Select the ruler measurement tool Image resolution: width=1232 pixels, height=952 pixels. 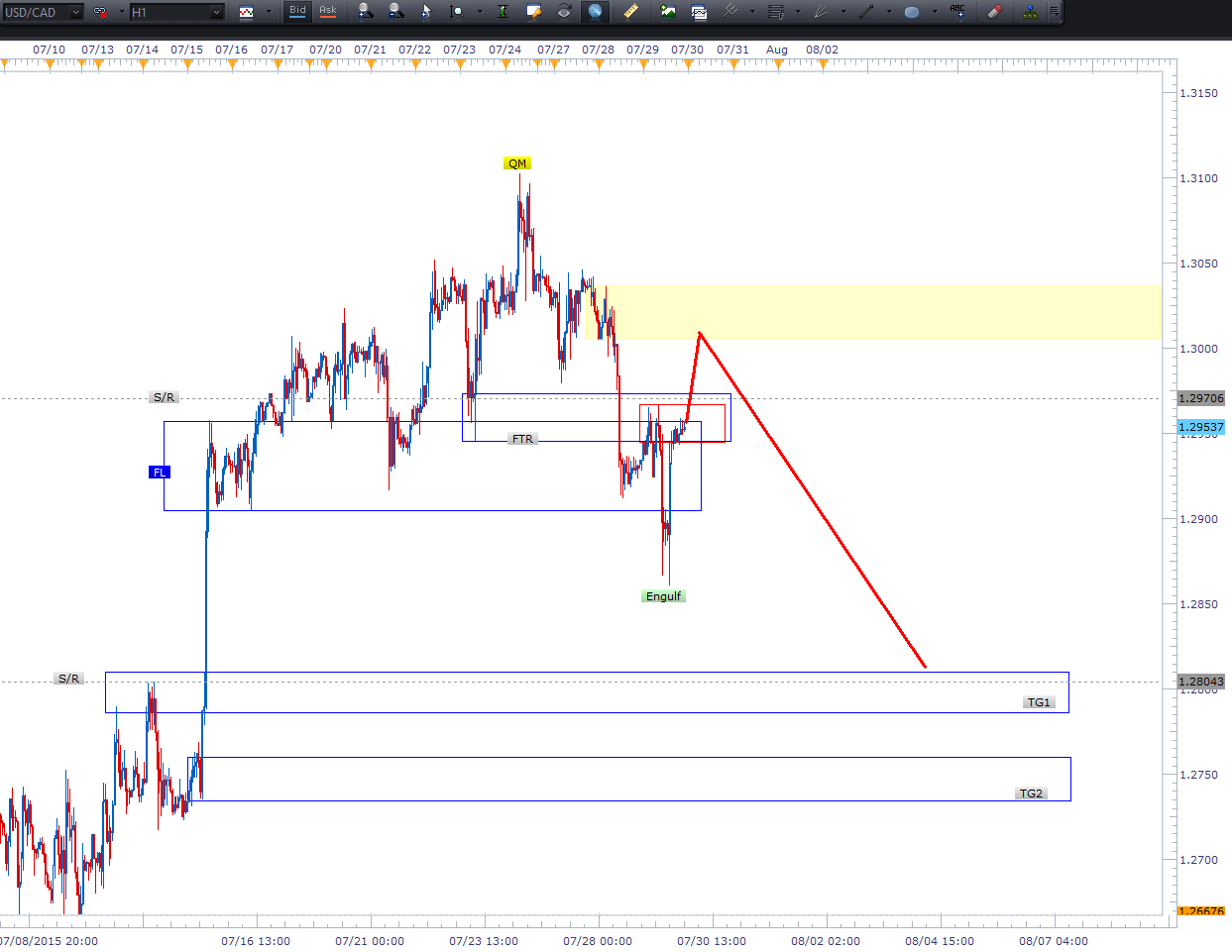[630, 12]
